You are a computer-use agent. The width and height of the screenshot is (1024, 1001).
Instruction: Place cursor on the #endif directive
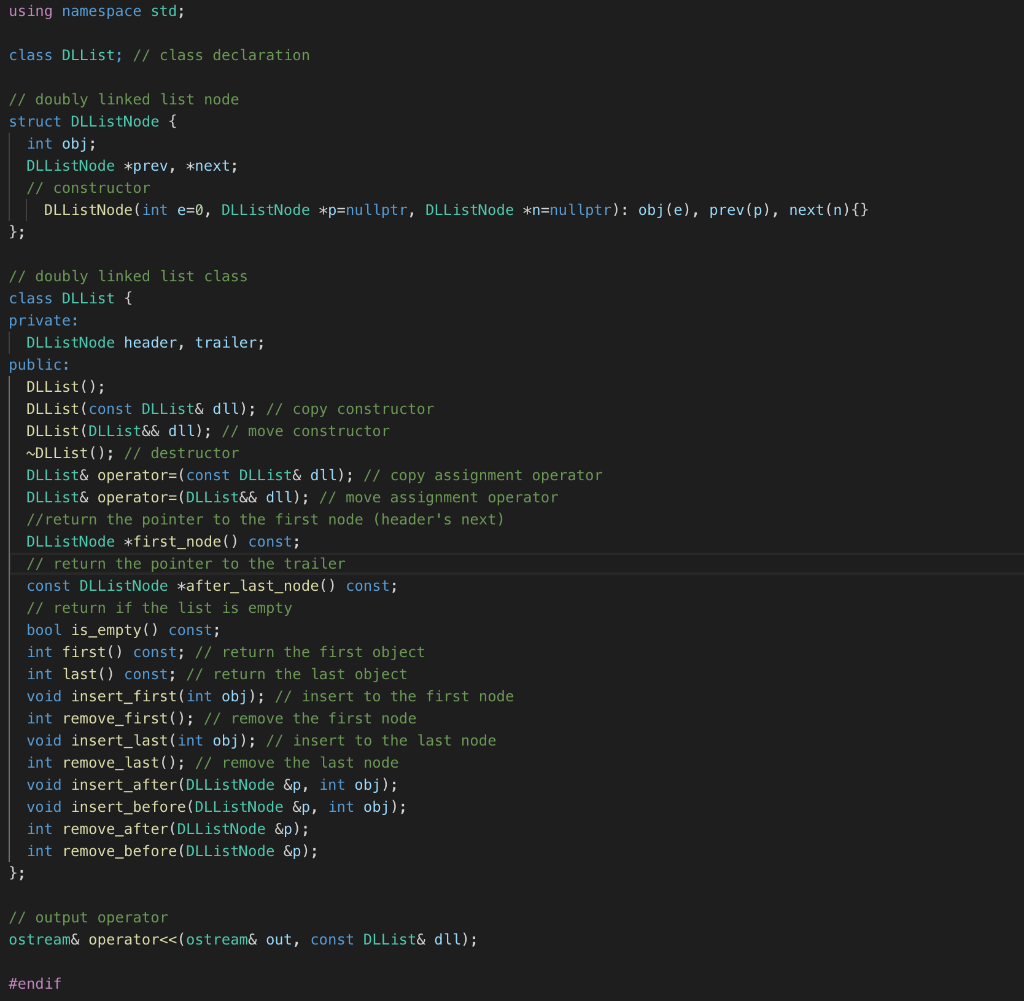click(x=33, y=983)
